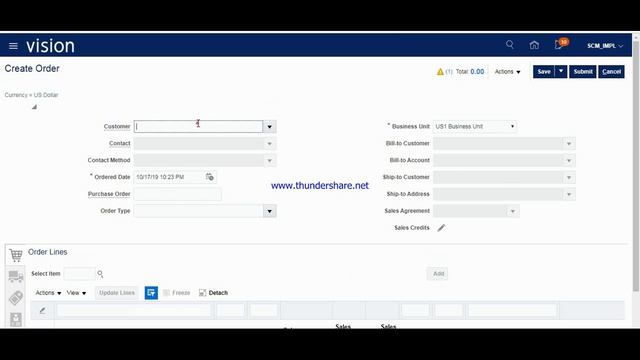Click the first wide table filter field
The image size is (640, 360).
point(134,311)
